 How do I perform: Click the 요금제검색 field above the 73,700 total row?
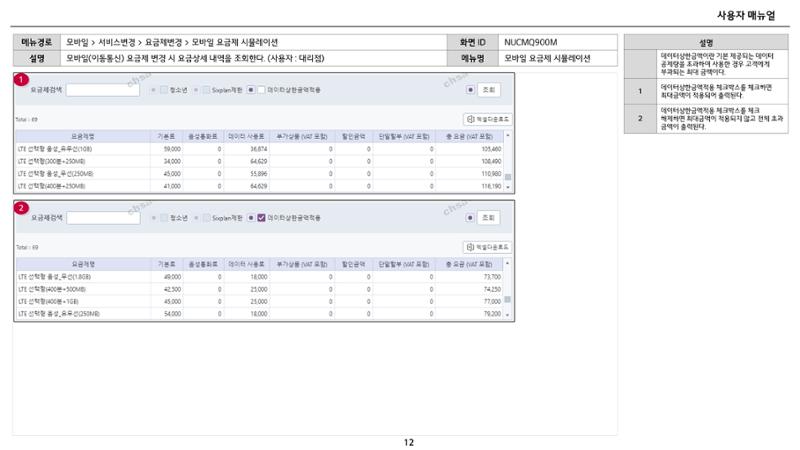pos(103,218)
